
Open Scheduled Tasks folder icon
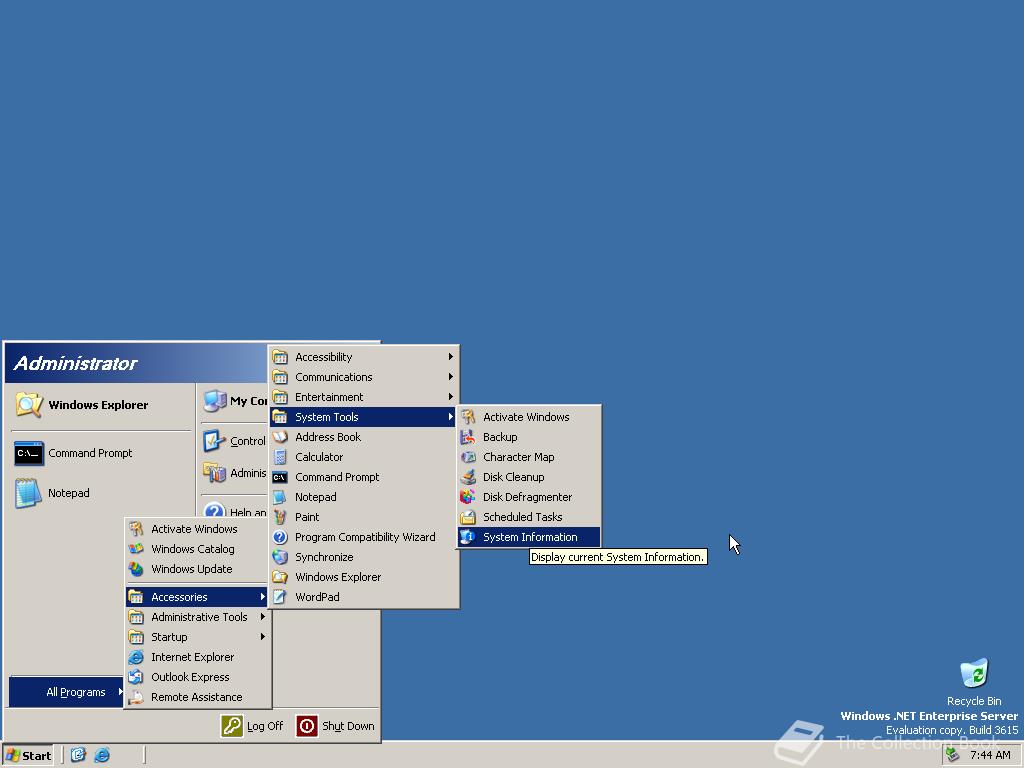[x=468, y=517]
